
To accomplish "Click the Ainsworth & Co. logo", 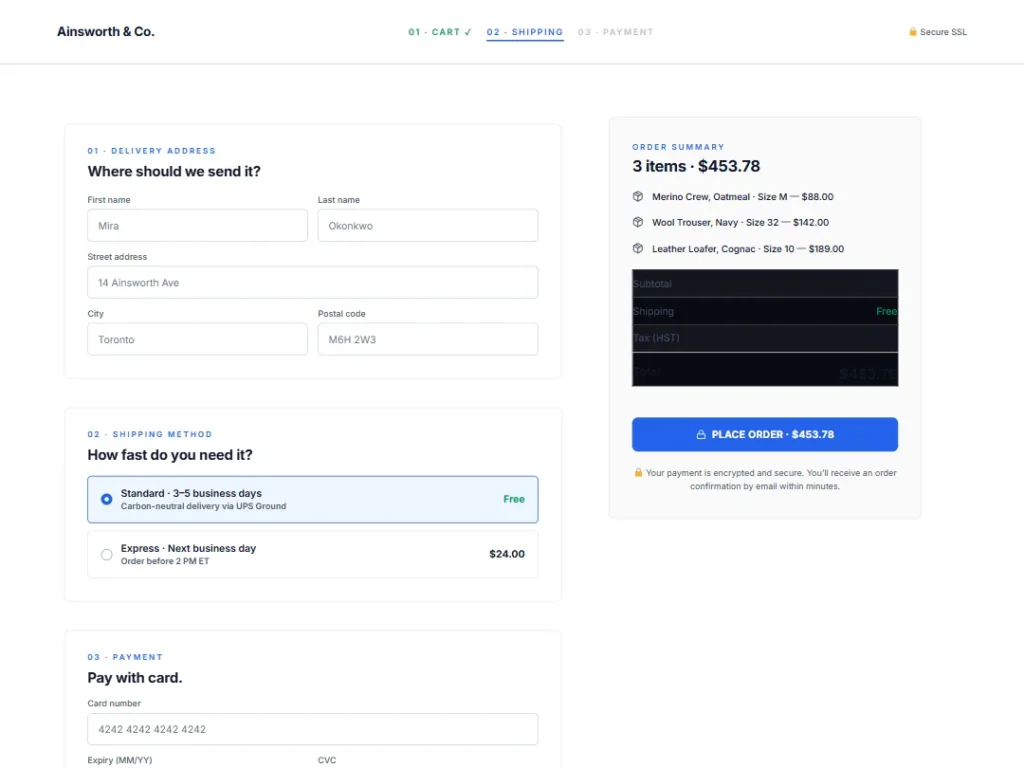I will [x=106, y=31].
